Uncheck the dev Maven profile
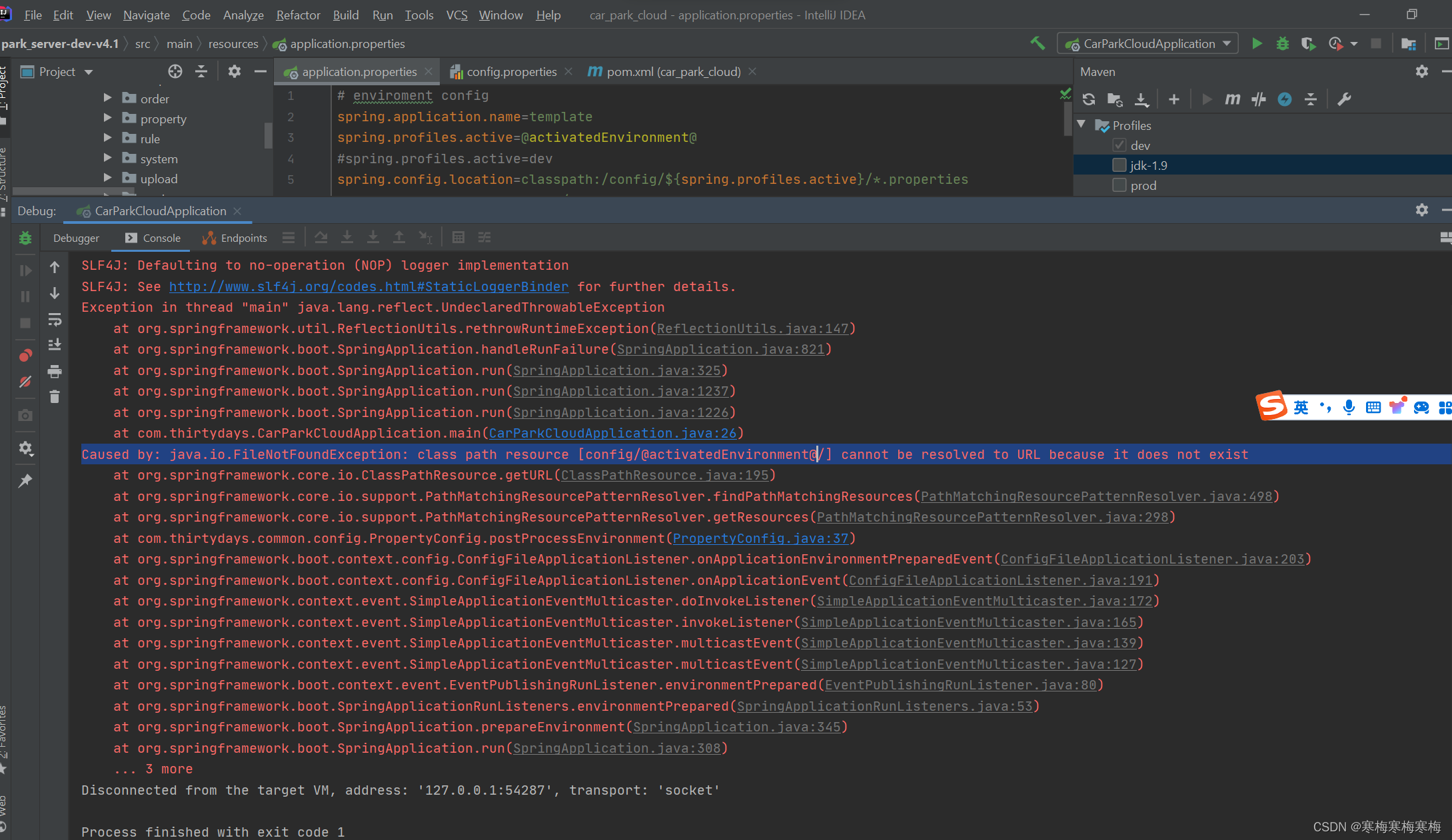The width and height of the screenshot is (1452, 840). 1119,145
